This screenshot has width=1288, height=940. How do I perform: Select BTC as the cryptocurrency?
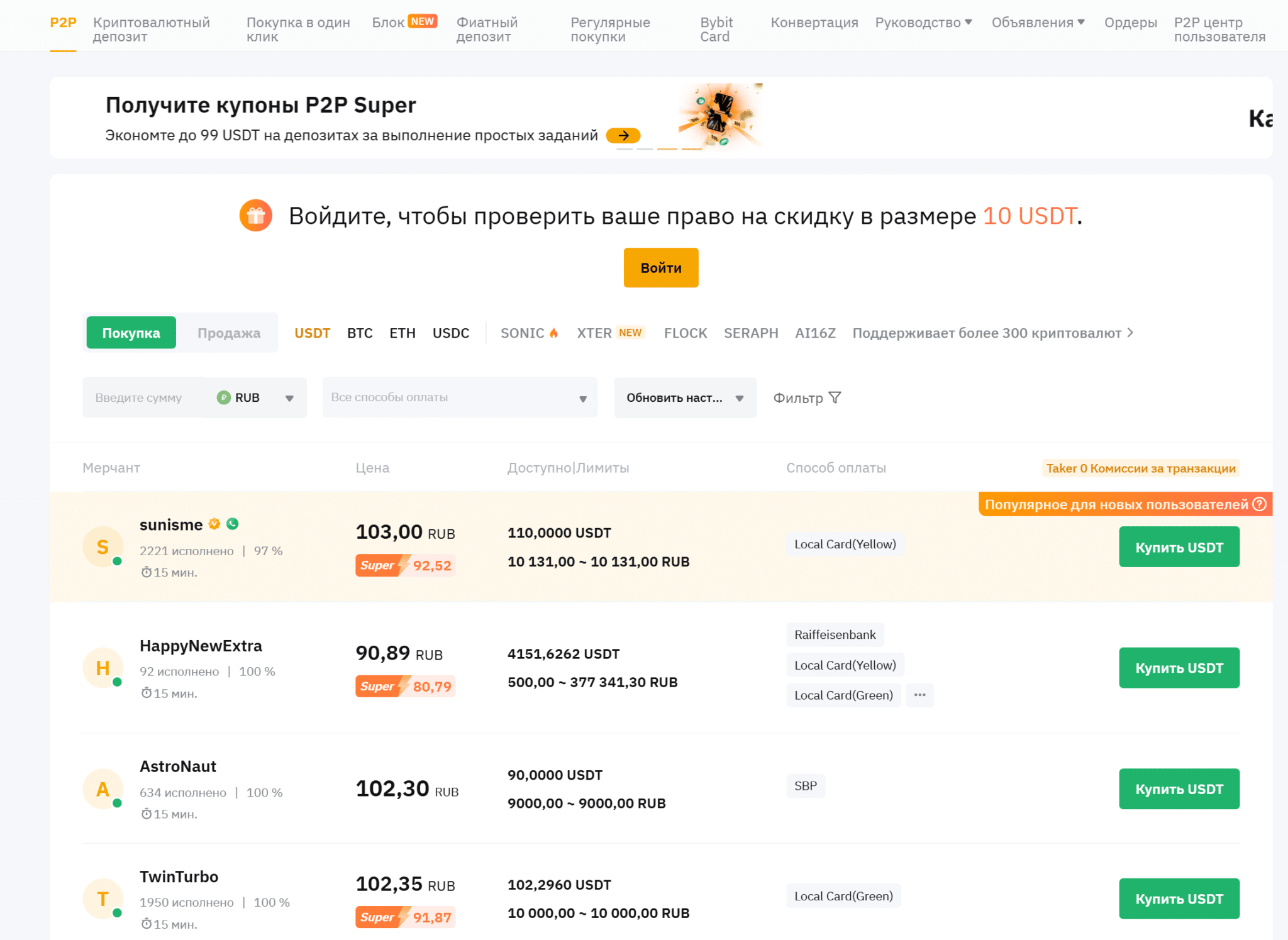360,333
